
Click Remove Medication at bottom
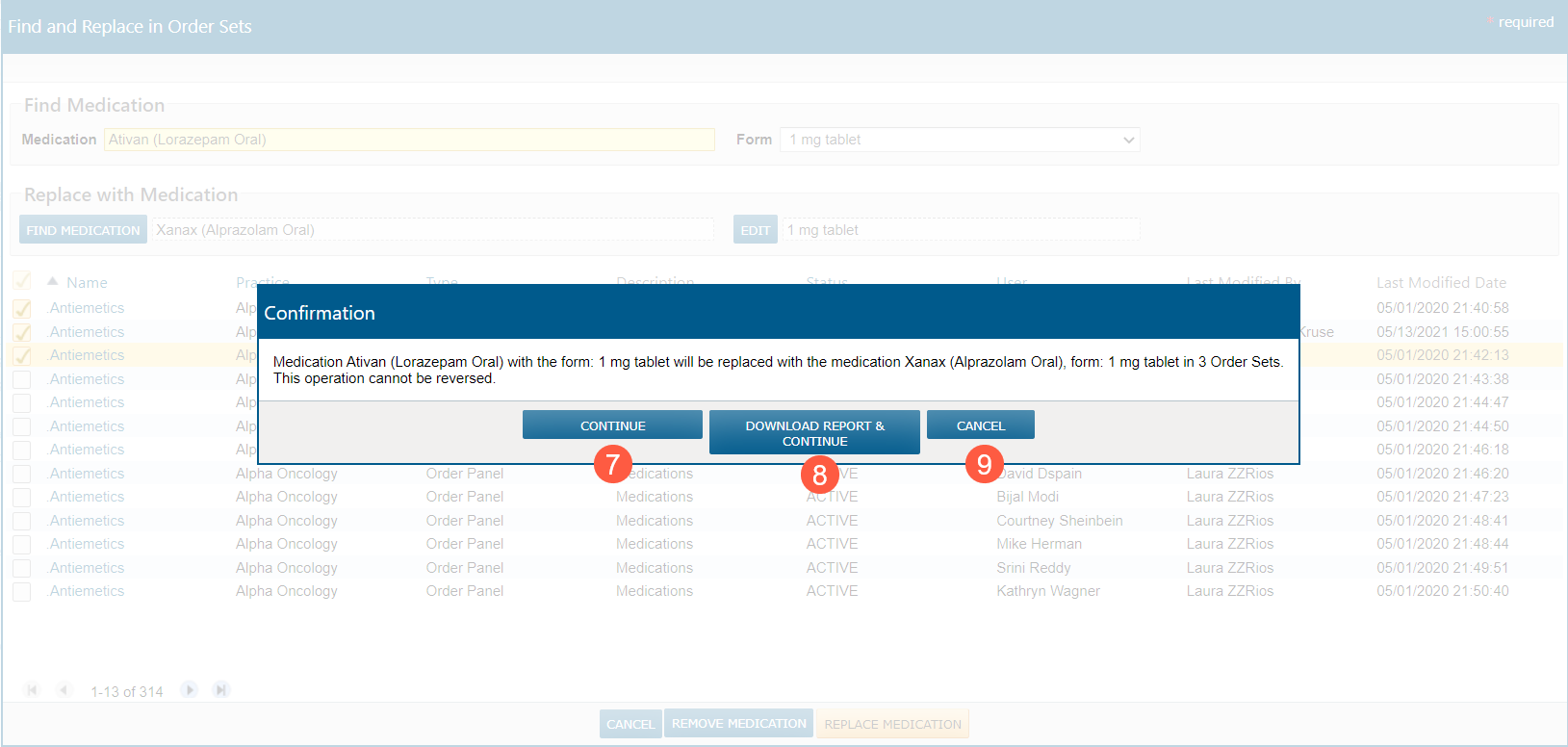coord(738,724)
